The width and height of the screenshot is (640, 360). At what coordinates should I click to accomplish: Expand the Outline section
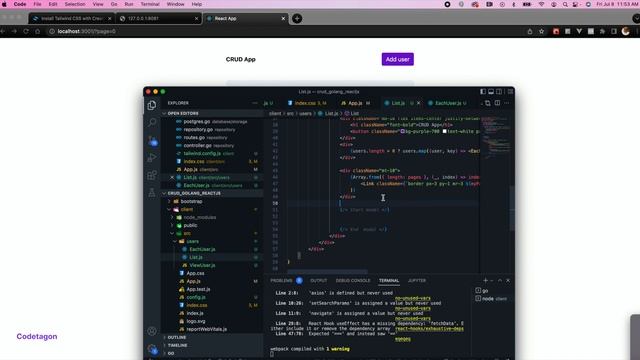click(x=176, y=338)
